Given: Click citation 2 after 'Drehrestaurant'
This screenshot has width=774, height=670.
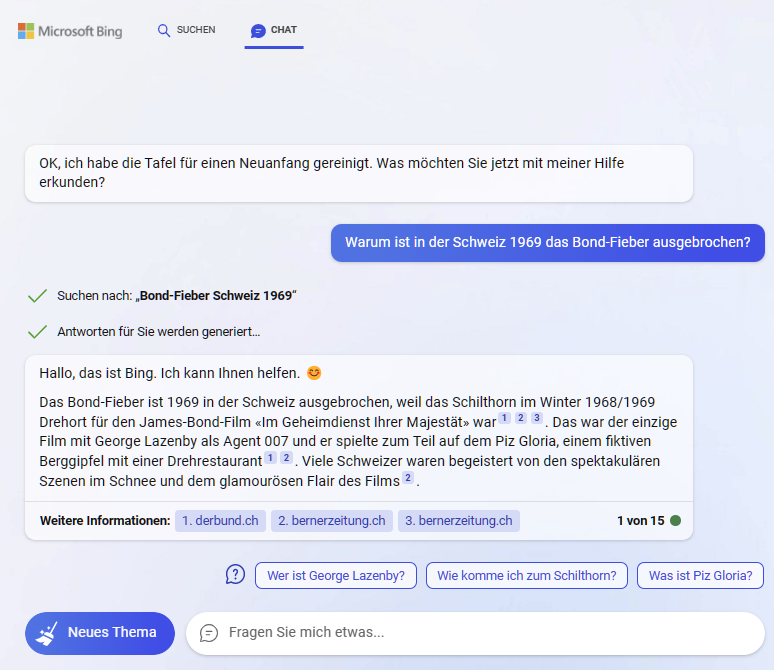Looking at the screenshot, I should [x=286, y=458].
